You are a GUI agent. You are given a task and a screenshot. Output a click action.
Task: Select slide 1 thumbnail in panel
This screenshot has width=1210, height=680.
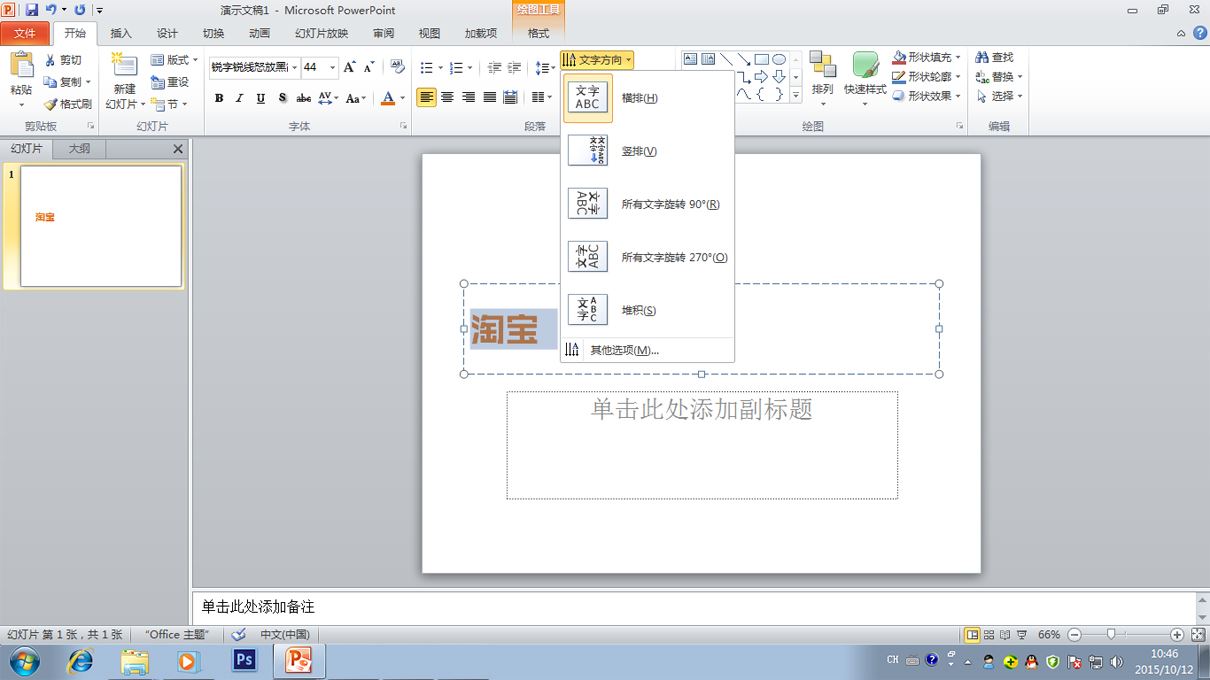tap(101, 226)
